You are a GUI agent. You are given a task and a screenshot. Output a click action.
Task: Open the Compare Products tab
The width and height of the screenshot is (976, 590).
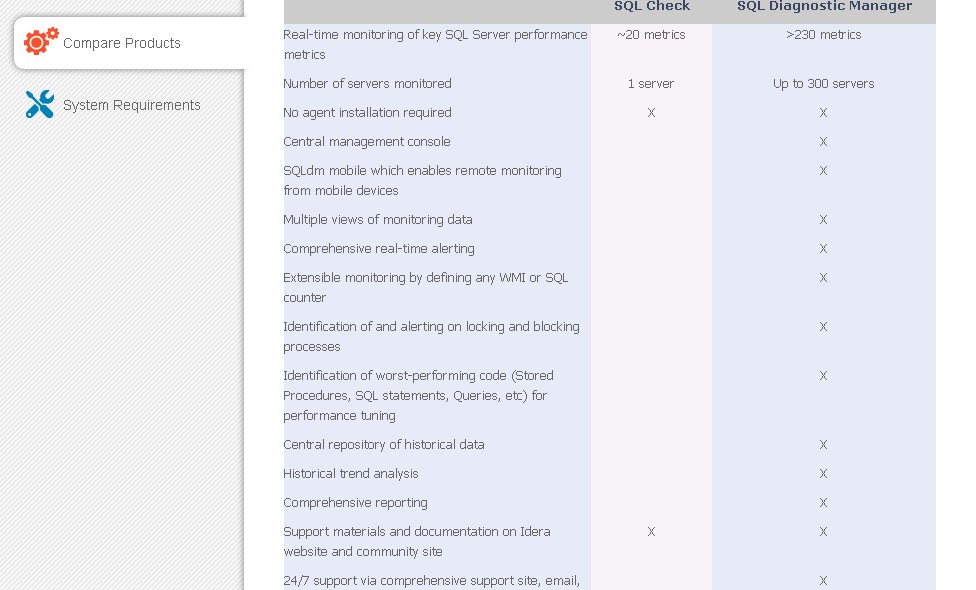tap(129, 43)
